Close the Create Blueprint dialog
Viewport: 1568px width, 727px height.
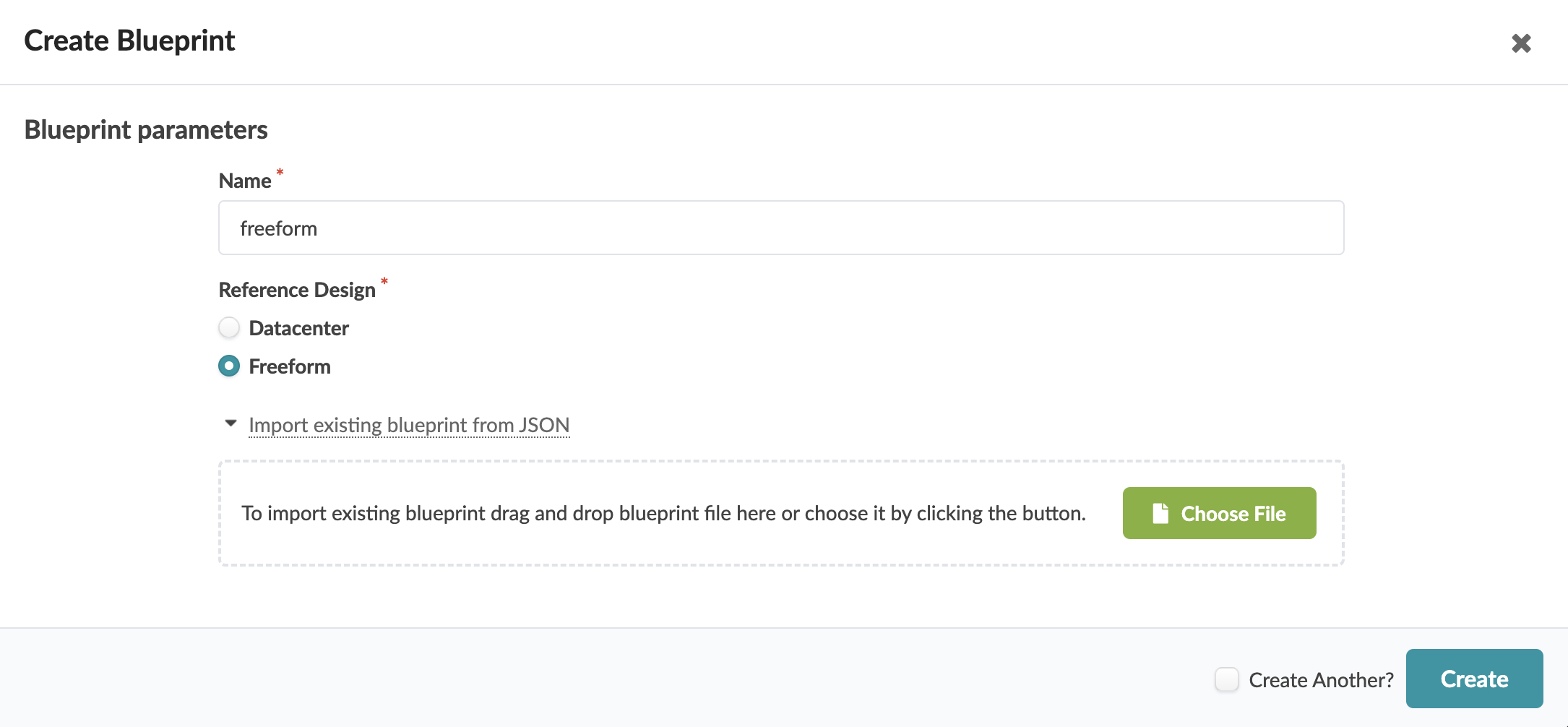[x=1521, y=43]
